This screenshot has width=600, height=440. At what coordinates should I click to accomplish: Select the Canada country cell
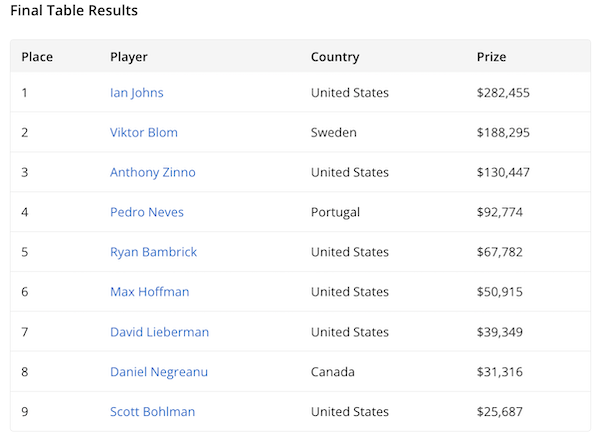(333, 372)
